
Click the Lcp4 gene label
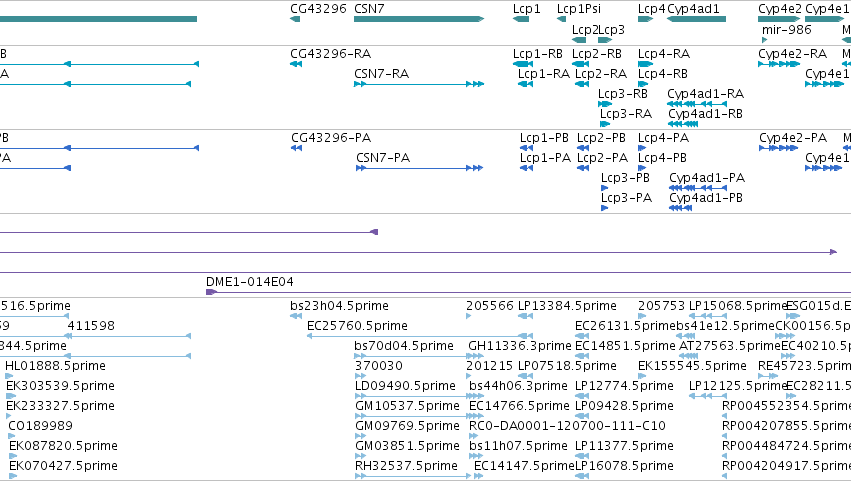pos(651,9)
